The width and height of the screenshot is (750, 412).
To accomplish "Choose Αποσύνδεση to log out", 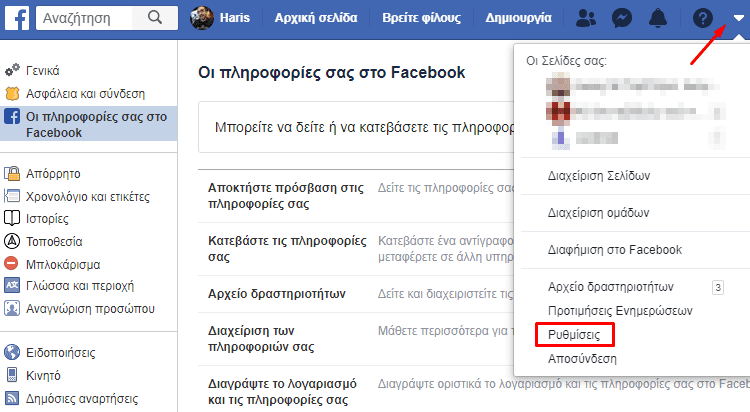I will [582, 358].
